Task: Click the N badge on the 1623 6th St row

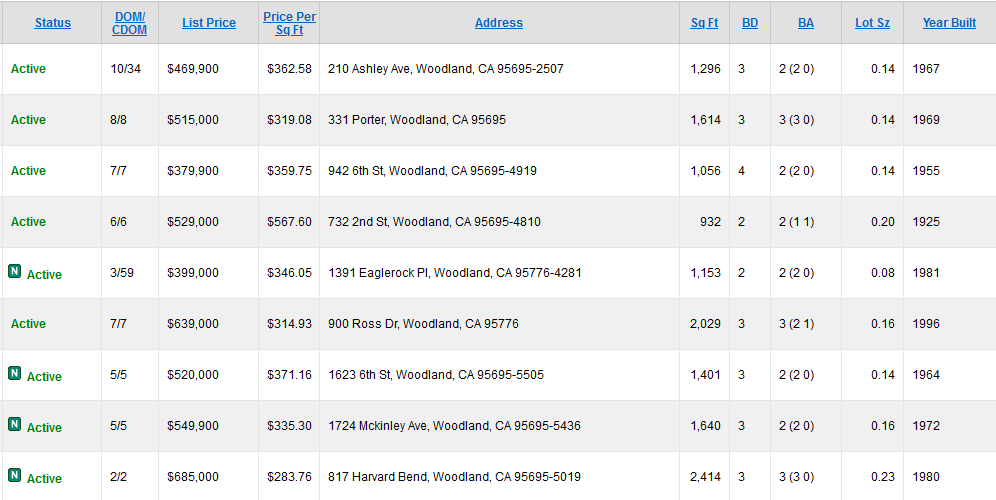Action: (x=15, y=373)
